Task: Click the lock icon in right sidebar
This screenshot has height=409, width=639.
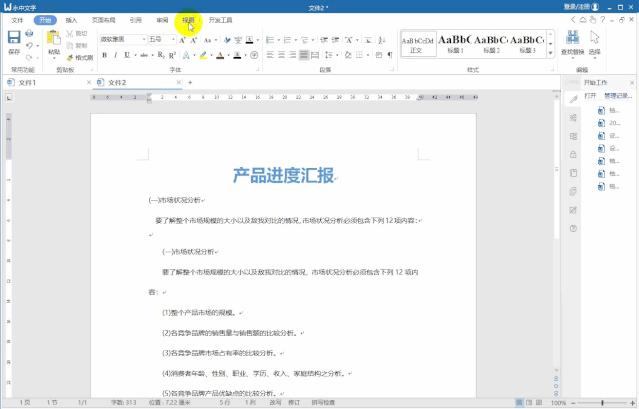Action: pyautogui.click(x=573, y=154)
